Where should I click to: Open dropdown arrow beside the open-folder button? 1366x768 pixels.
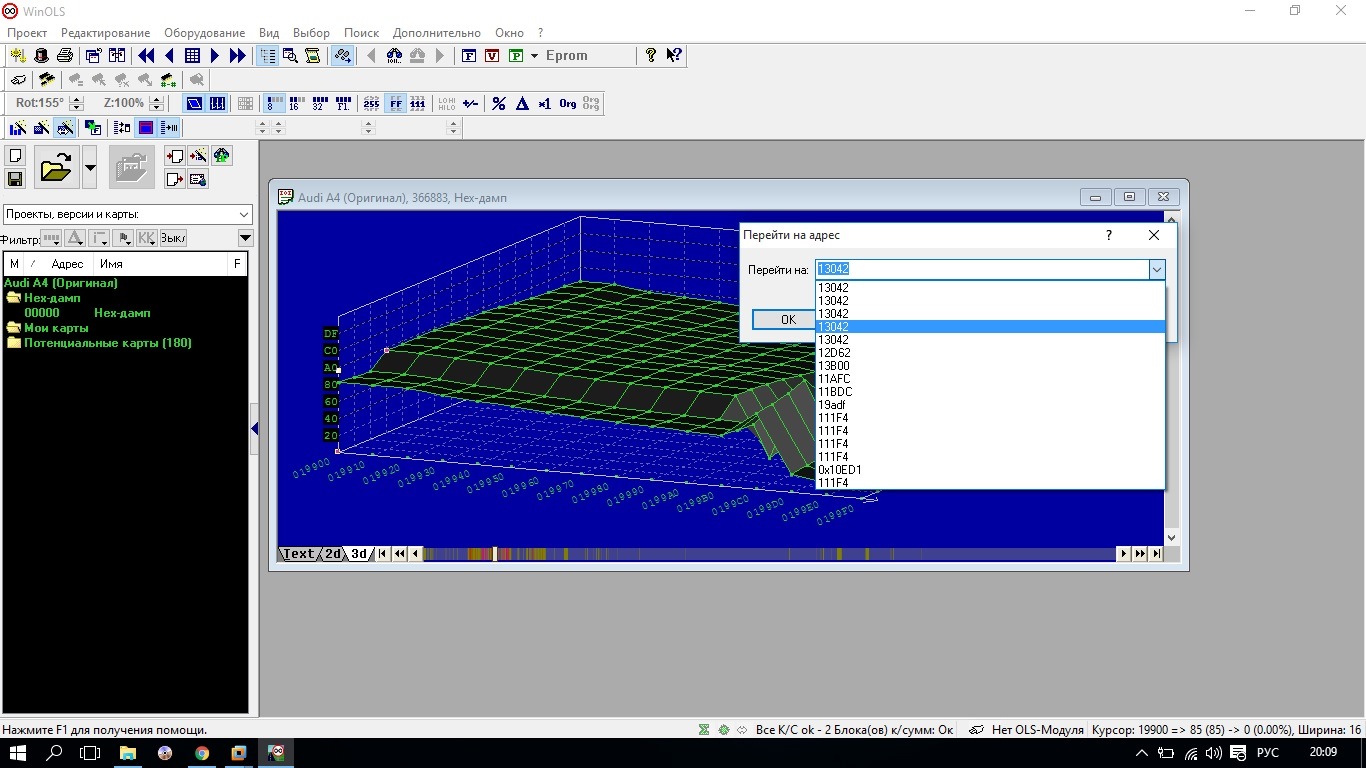90,167
